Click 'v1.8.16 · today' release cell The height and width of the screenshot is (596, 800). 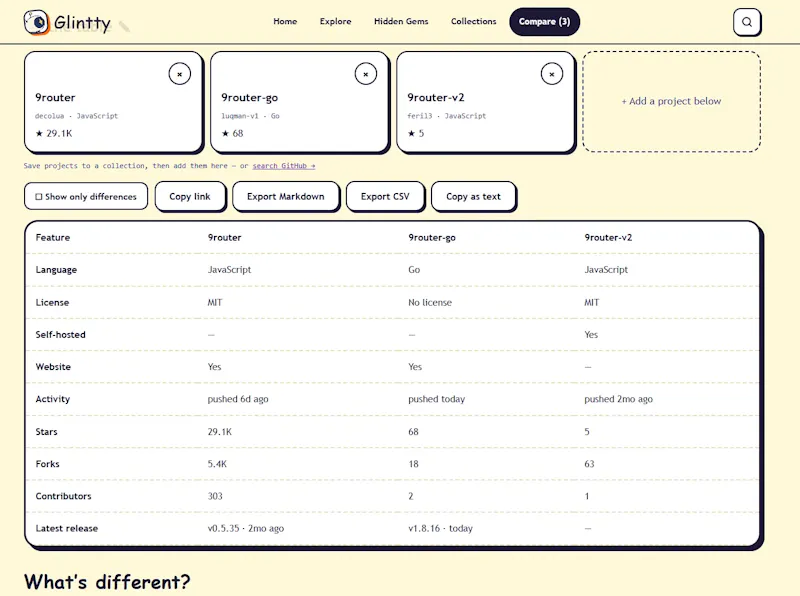point(440,528)
